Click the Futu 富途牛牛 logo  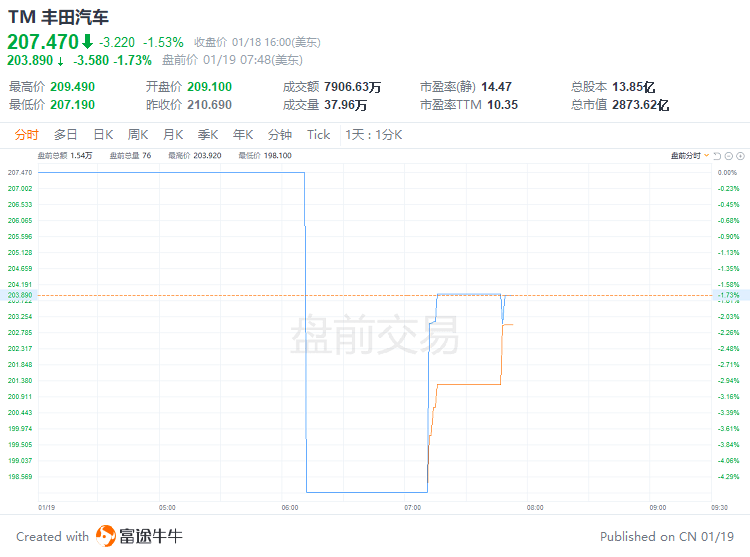point(139,536)
